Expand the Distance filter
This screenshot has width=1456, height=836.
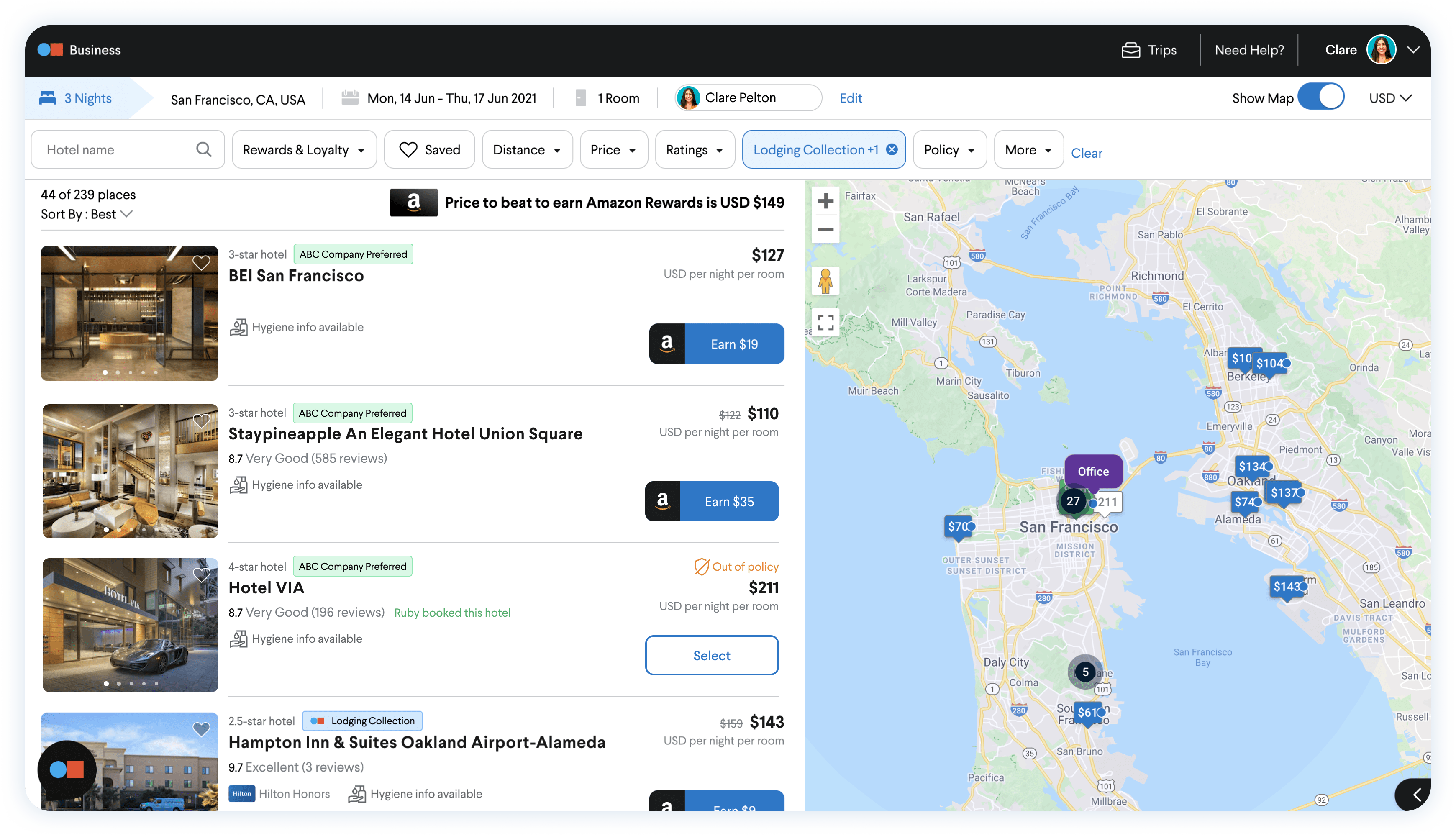[526, 149]
